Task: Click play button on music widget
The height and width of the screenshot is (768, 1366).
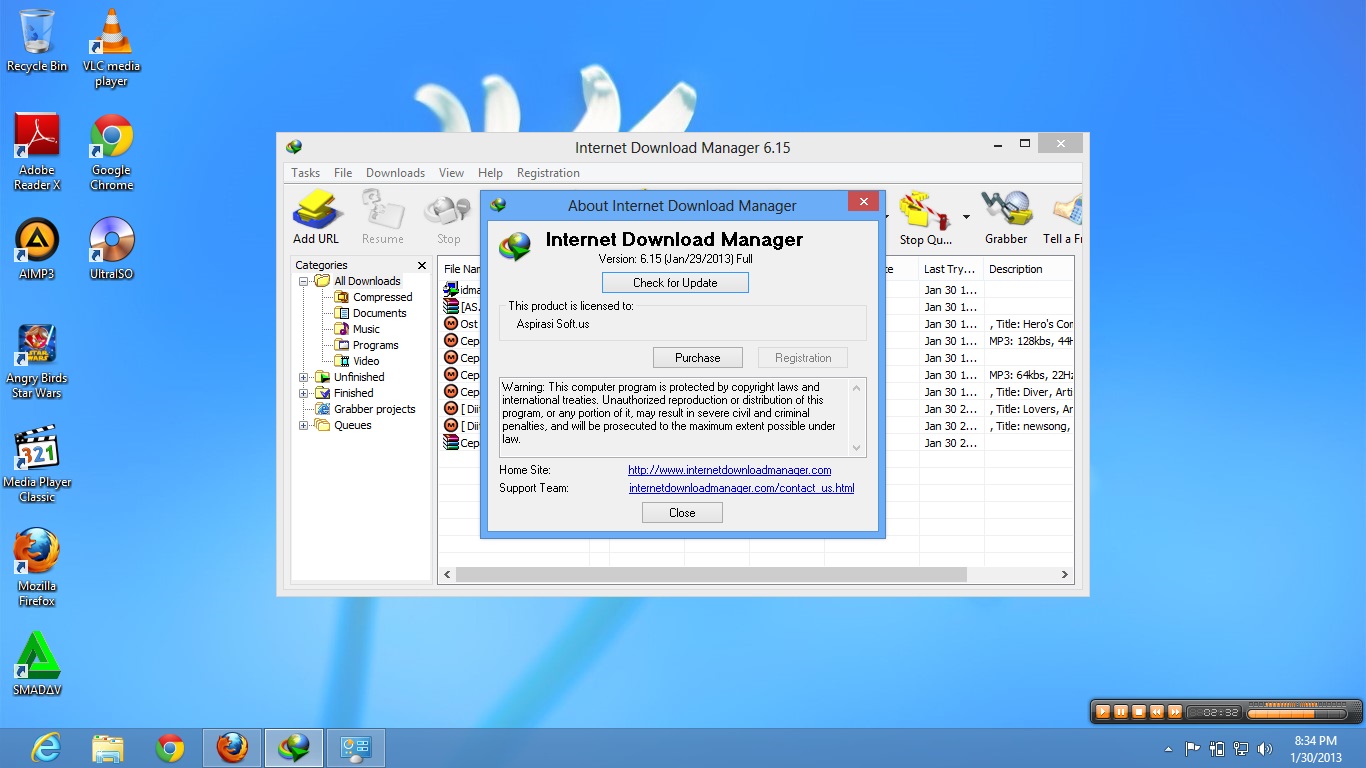Action: pyautogui.click(x=1103, y=712)
